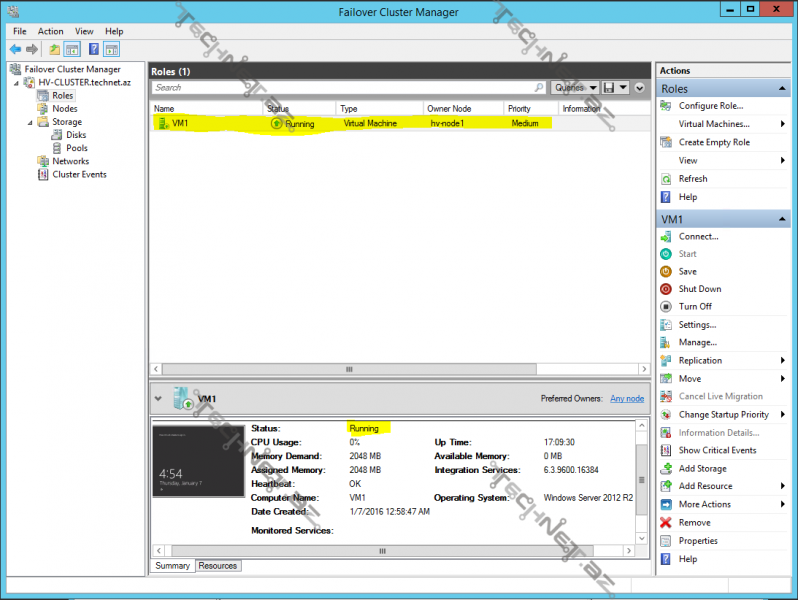Click the Forward arrow in toolbar
The height and width of the screenshot is (600, 798).
point(31,49)
